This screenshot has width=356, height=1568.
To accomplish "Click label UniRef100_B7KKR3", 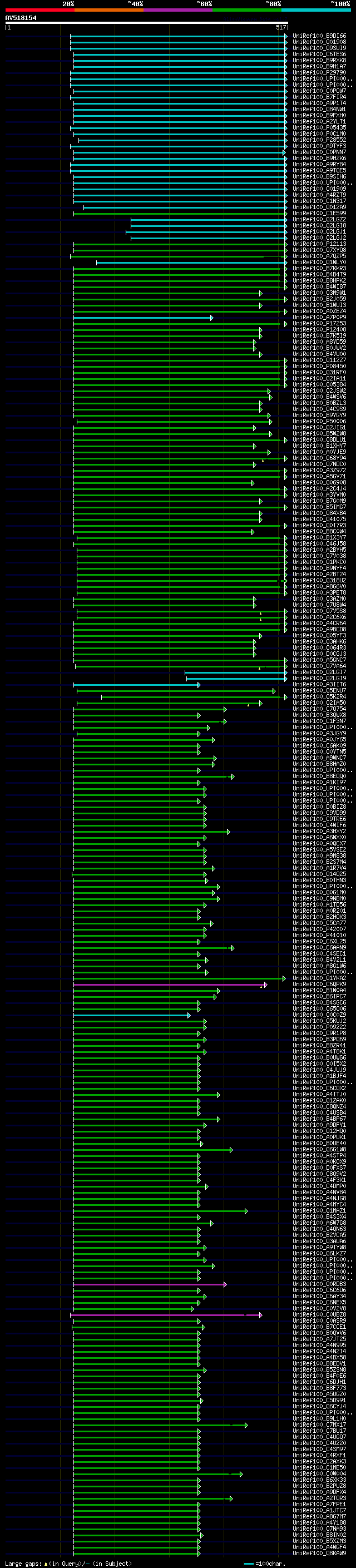I will click(x=319, y=269).
